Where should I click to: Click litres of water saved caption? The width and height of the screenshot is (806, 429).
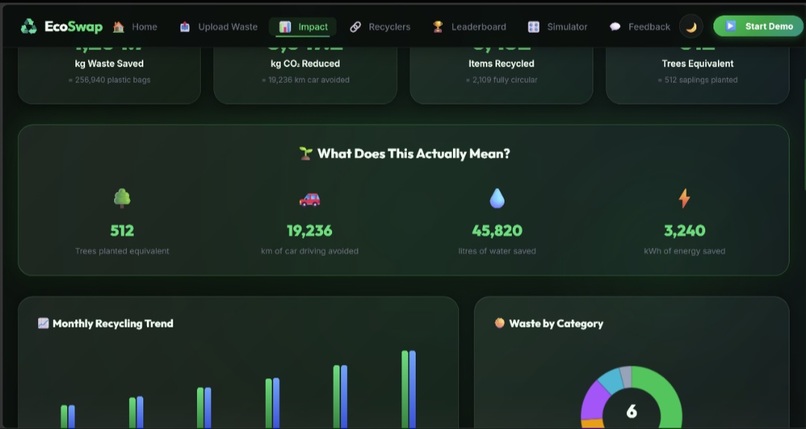(x=497, y=251)
